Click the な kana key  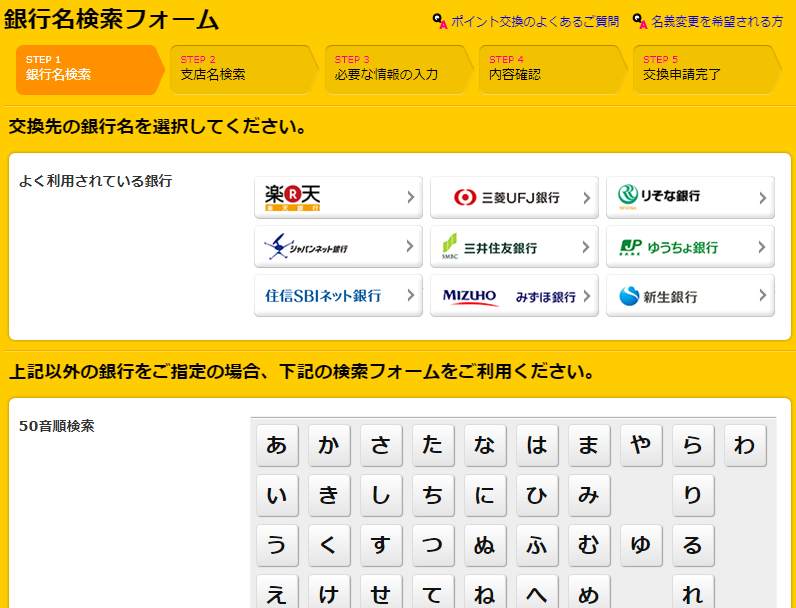tap(485, 445)
